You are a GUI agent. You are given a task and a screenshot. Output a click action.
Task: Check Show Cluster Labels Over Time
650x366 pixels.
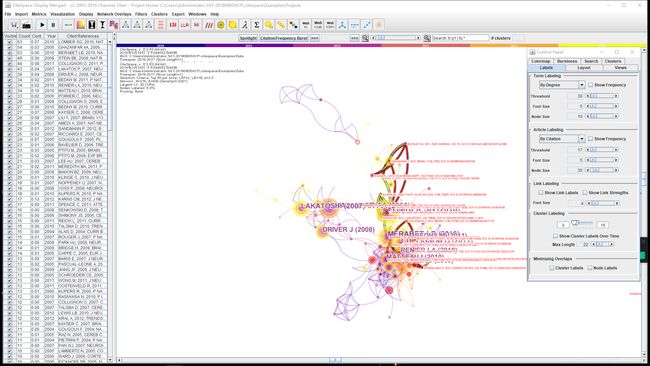click(x=555, y=236)
